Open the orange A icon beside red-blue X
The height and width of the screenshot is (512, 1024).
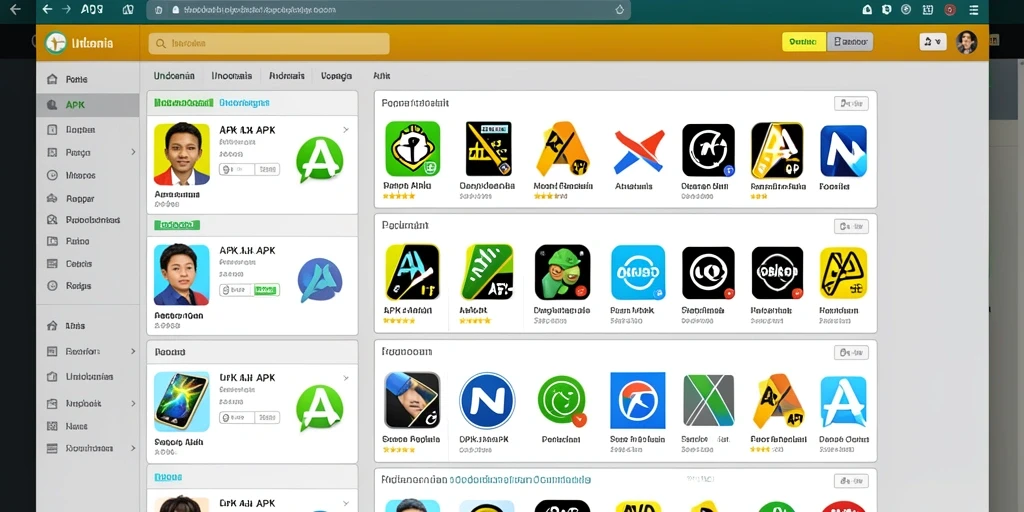563,149
